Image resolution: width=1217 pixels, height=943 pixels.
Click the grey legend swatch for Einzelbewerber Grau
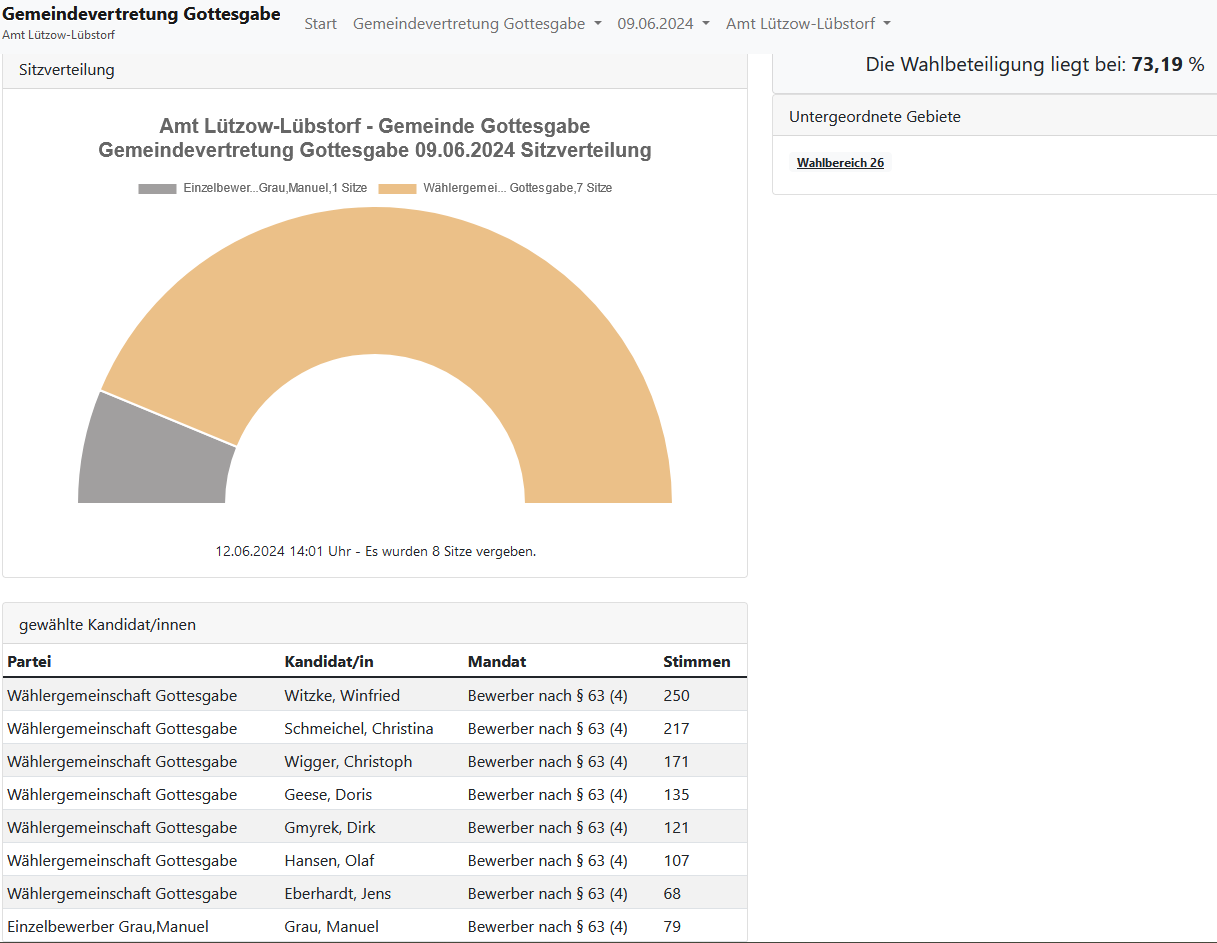click(x=157, y=188)
